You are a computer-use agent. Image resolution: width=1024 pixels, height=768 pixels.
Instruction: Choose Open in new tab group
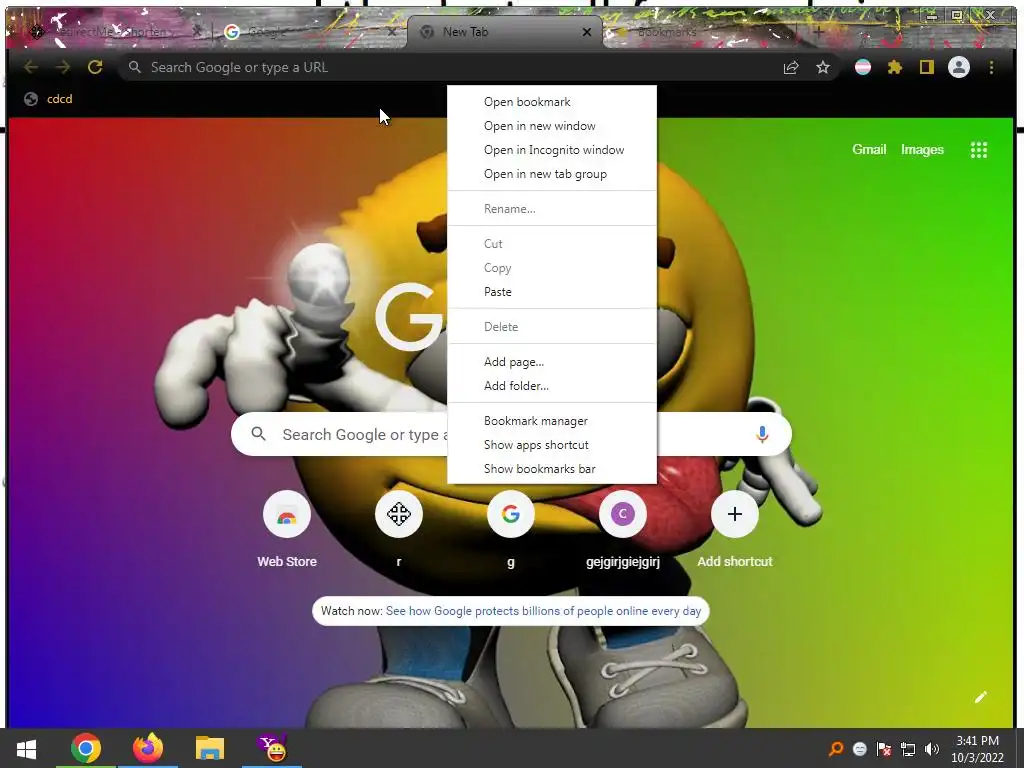[552, 174]
